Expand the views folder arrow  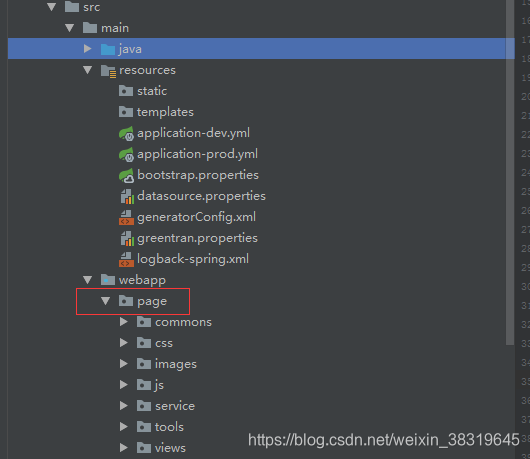pyautogui.click(x=124, y=448)
